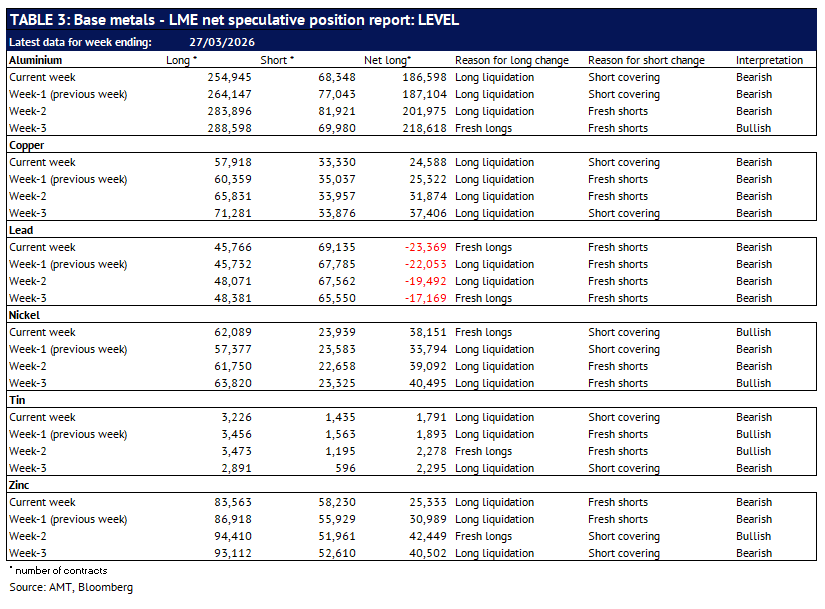Click the Source: AMT, Bloomberg footnote

click(71, 587)
